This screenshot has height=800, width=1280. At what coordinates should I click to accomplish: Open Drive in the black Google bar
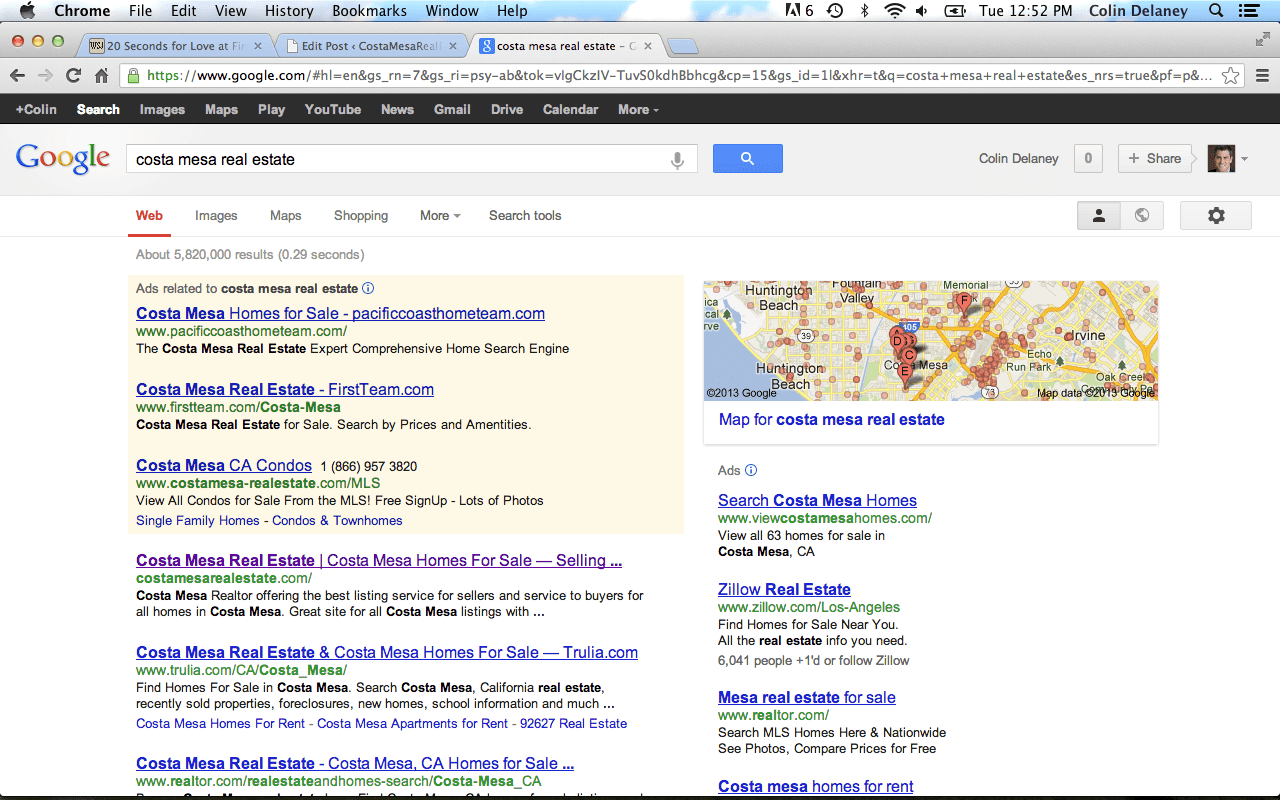pos(507,109)
